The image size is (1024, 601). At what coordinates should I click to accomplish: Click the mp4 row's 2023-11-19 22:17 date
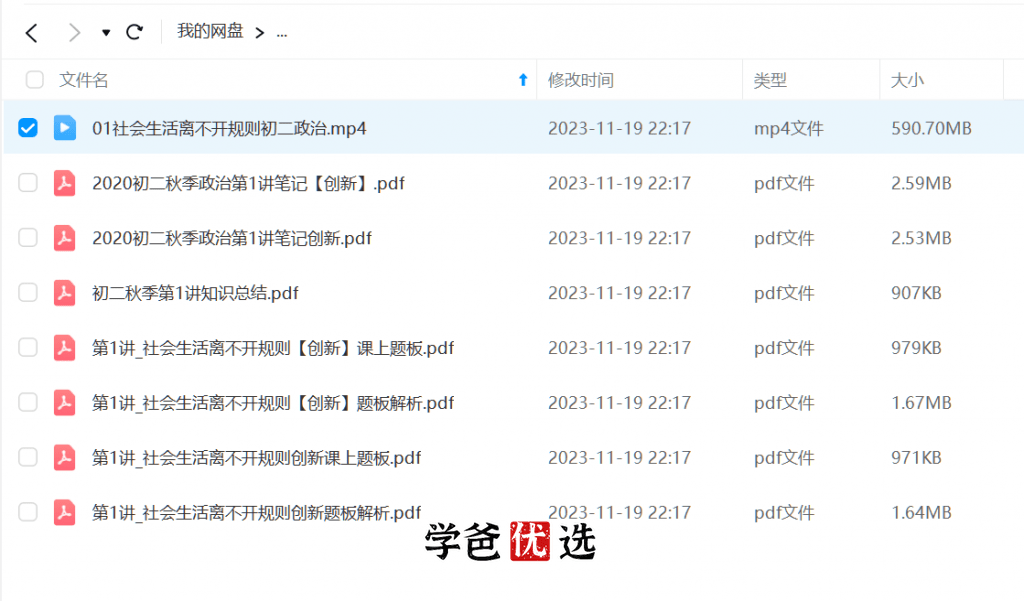point(619,128)
